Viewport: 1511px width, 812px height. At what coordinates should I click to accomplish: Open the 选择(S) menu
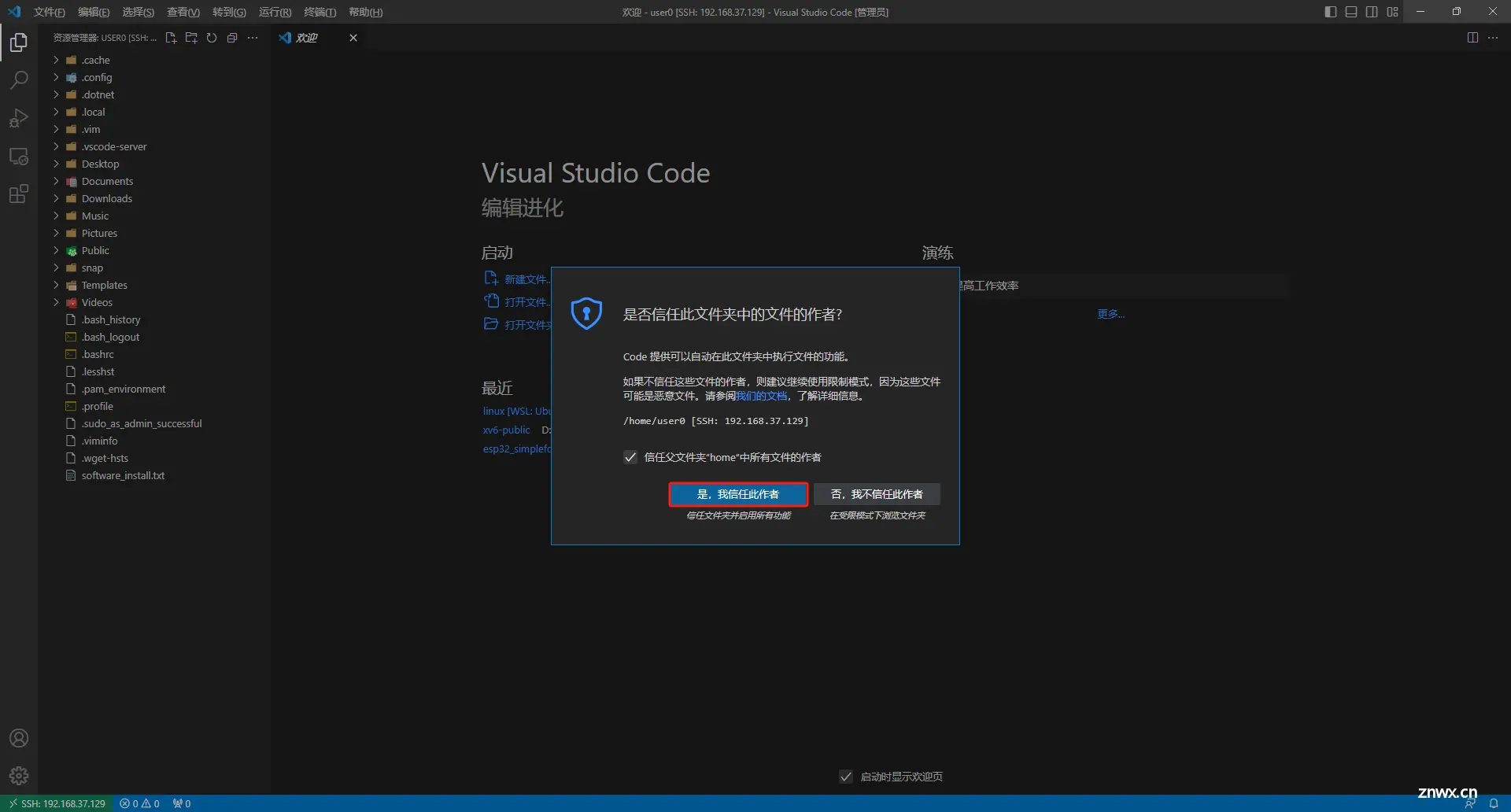point(138,12)
